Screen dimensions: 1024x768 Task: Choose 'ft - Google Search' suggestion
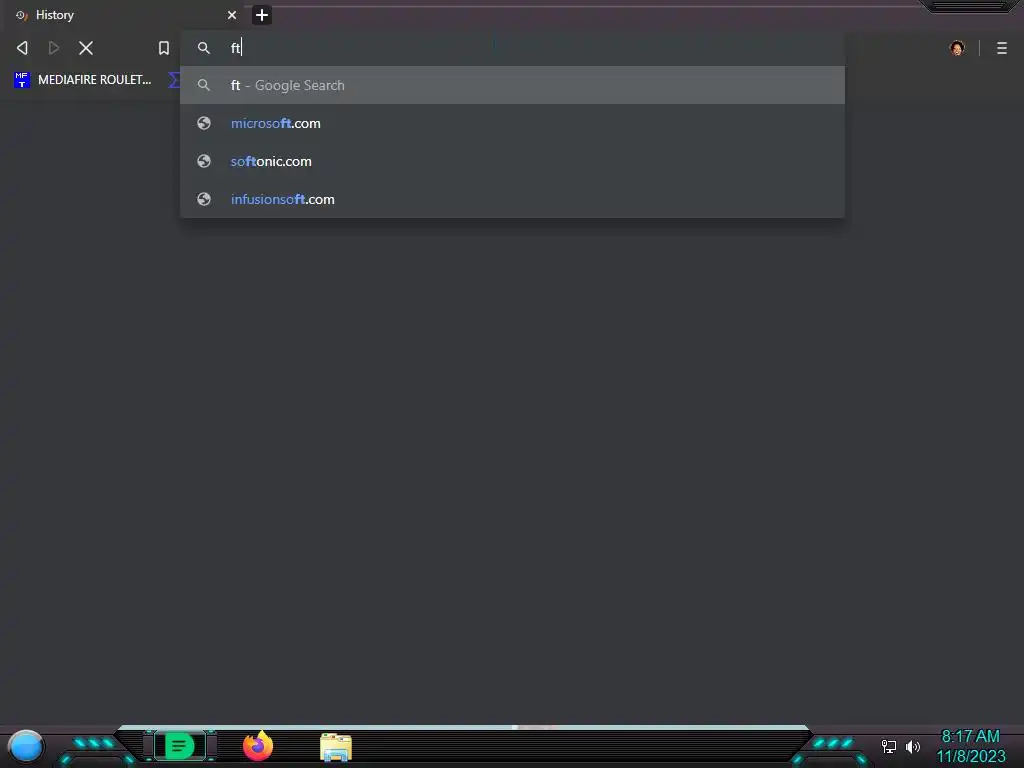[x=513, y=85]
